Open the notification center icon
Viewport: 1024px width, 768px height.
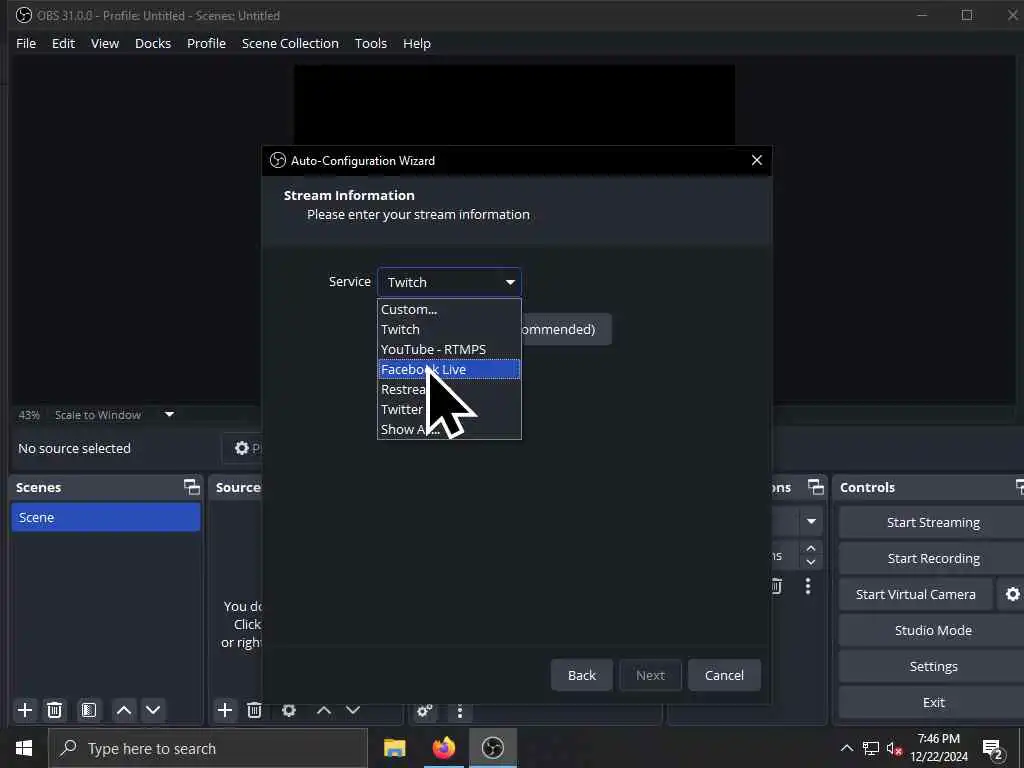tap(993, 748)
